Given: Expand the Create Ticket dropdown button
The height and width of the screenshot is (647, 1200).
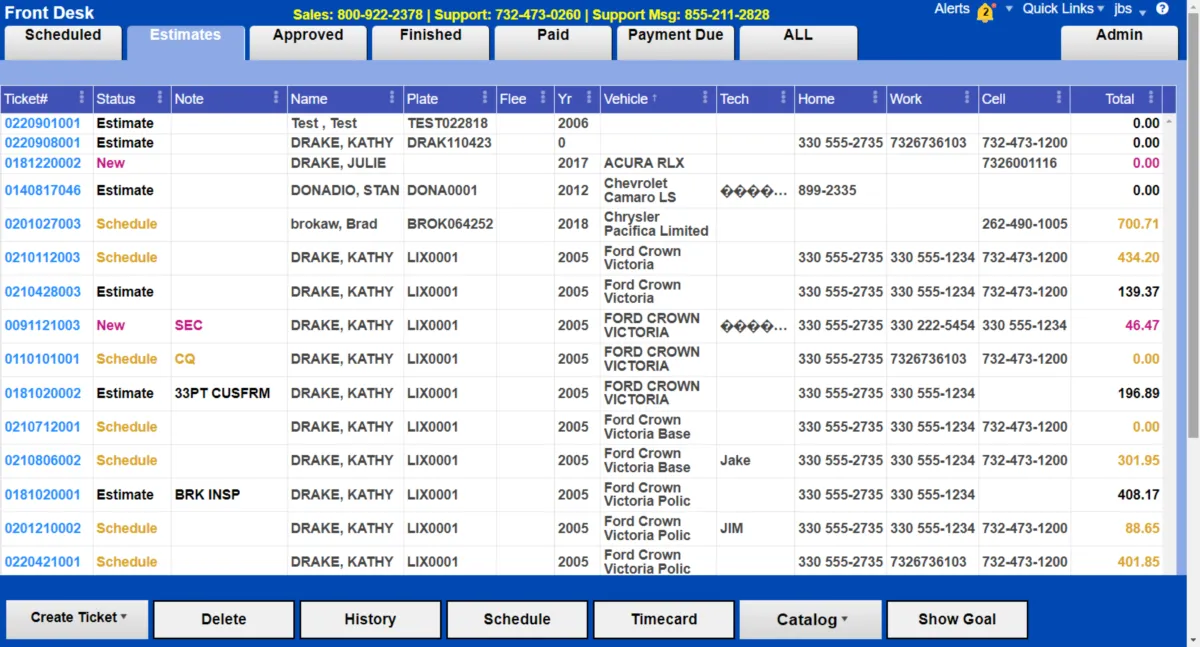Looking at the screenshot, I should [77, 618].
